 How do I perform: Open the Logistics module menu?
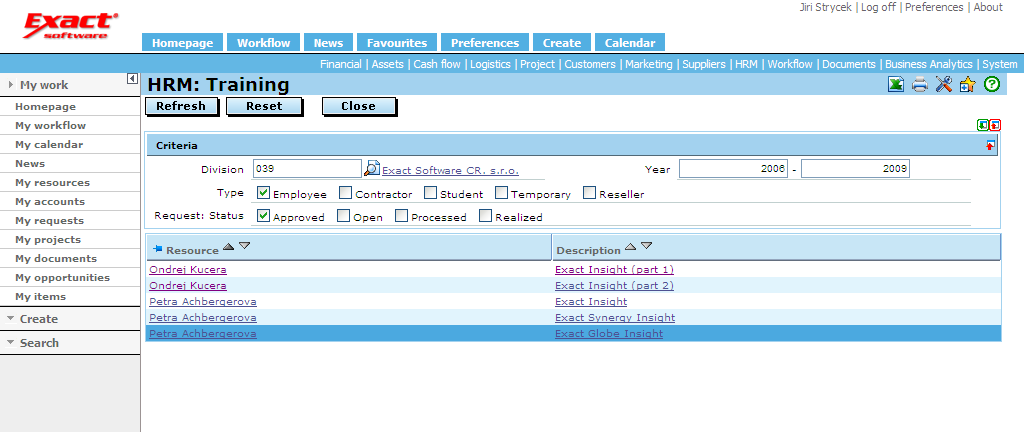tap(490, 64)
